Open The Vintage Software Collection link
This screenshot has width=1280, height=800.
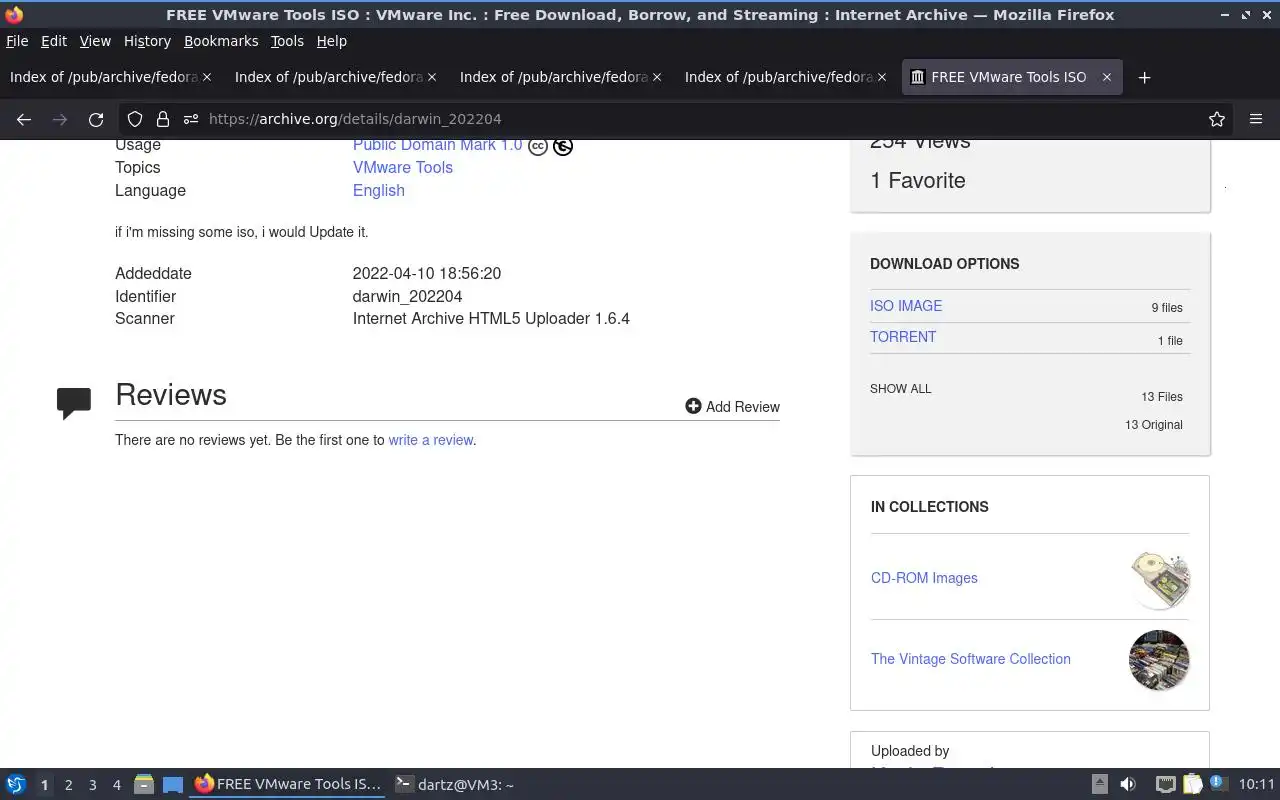971,659
